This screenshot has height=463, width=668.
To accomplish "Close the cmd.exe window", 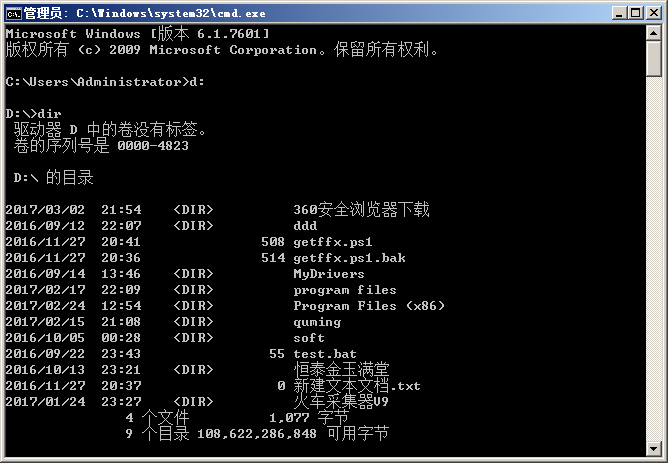I will 652,13.
